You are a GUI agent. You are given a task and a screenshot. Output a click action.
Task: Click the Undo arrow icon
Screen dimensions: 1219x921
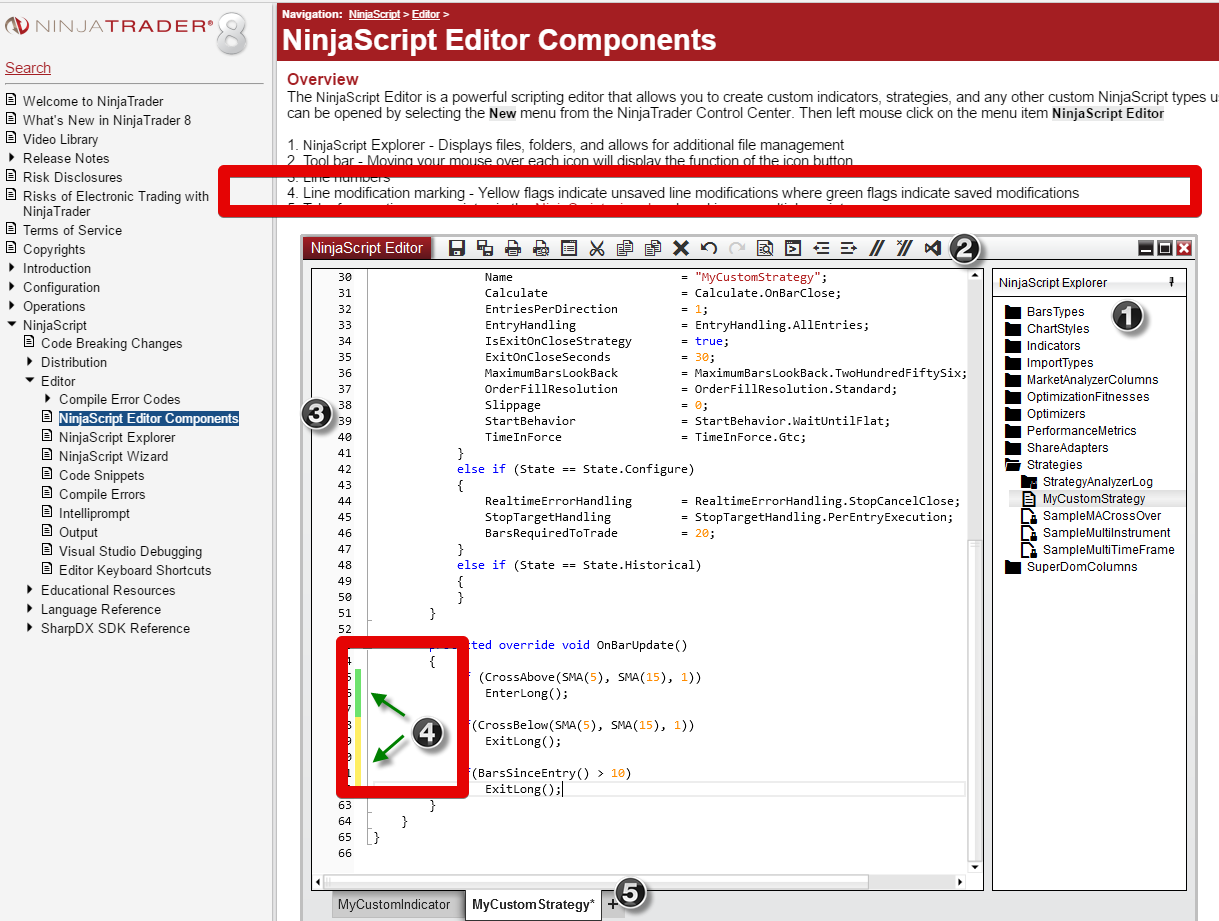pos(709,248)
